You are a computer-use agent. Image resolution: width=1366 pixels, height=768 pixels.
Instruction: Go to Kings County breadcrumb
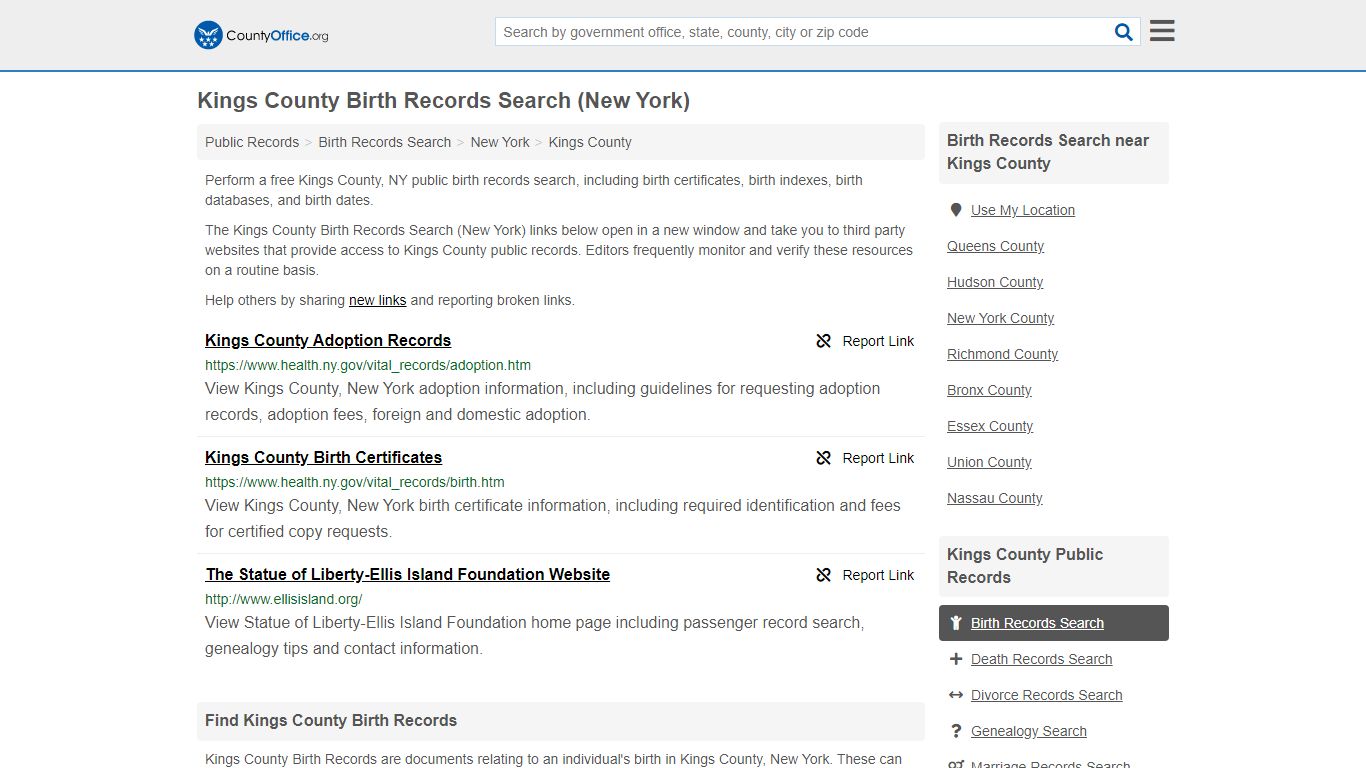coord(590,142)
